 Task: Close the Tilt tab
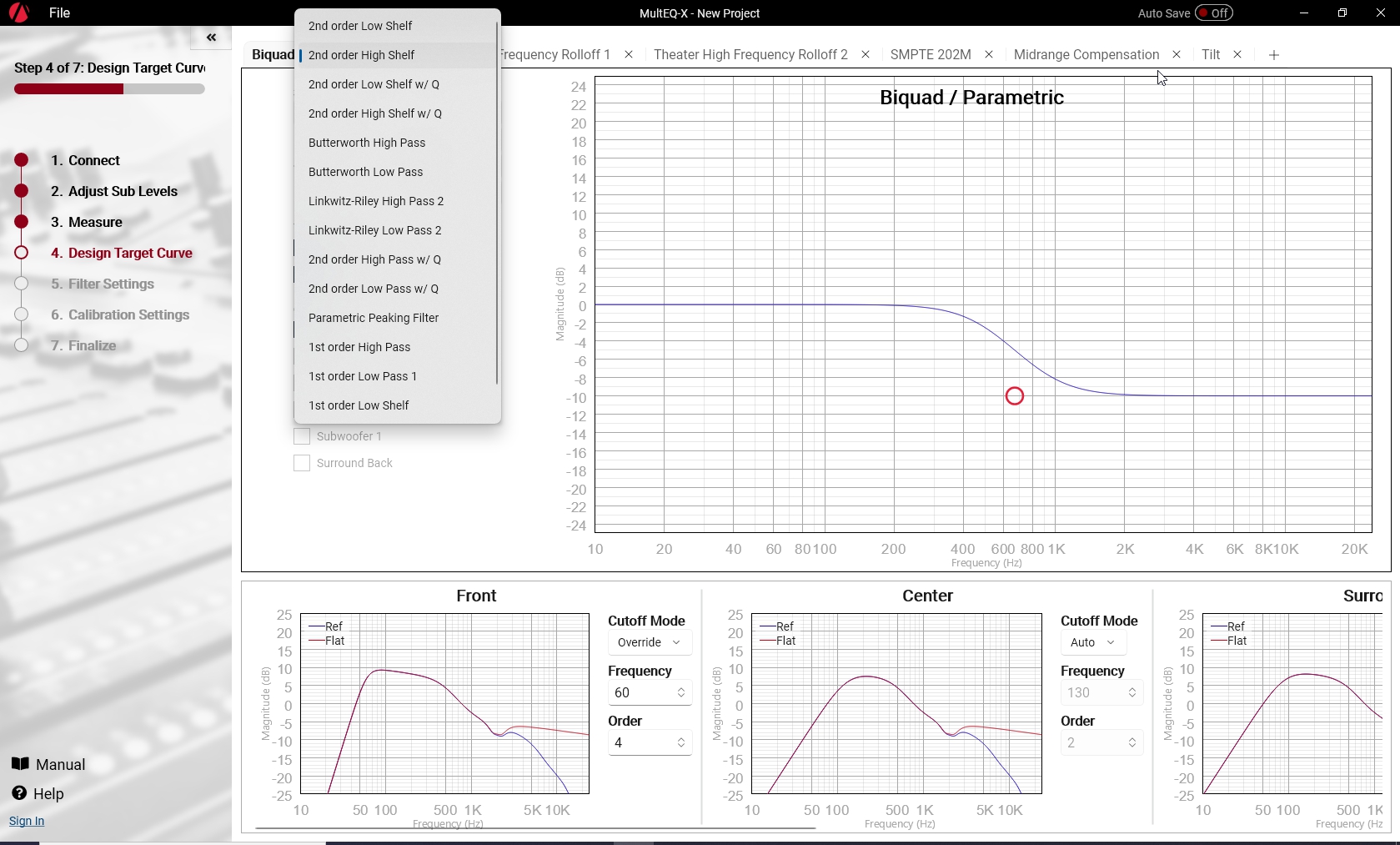click(1237, 54)
